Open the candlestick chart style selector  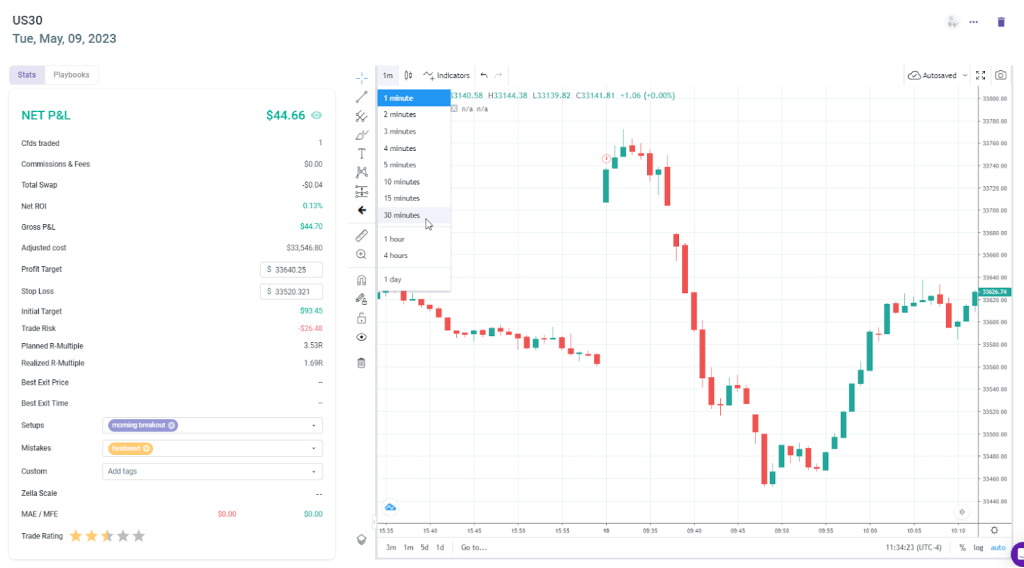408,75
